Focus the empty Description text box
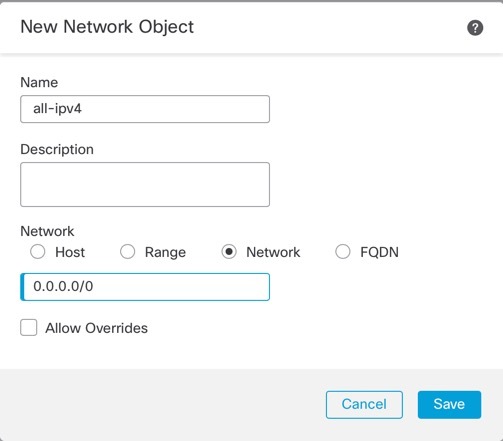Screen dimensions: 503x441 click(145, 184)
